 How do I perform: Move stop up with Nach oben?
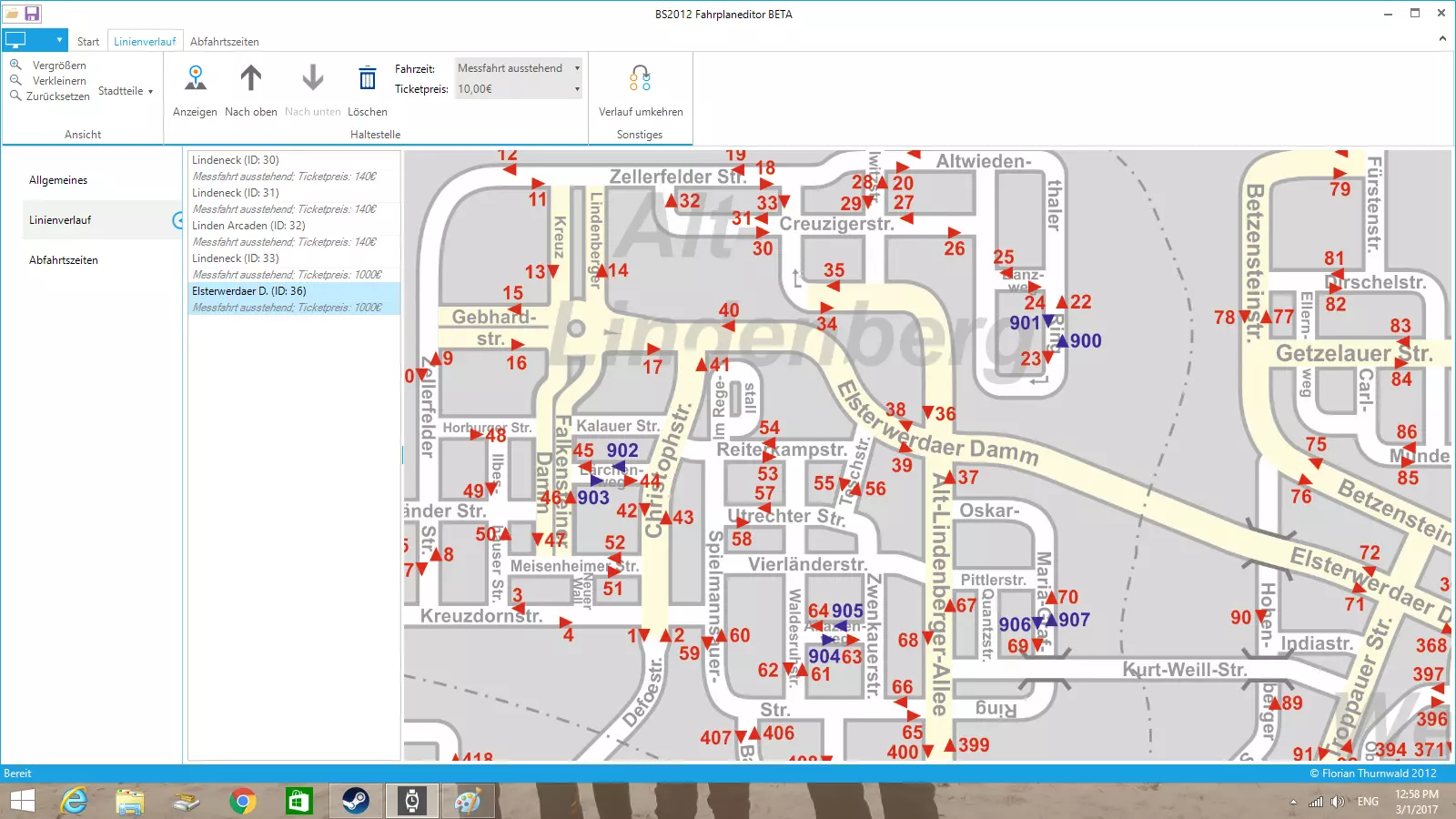pos(251,91)
